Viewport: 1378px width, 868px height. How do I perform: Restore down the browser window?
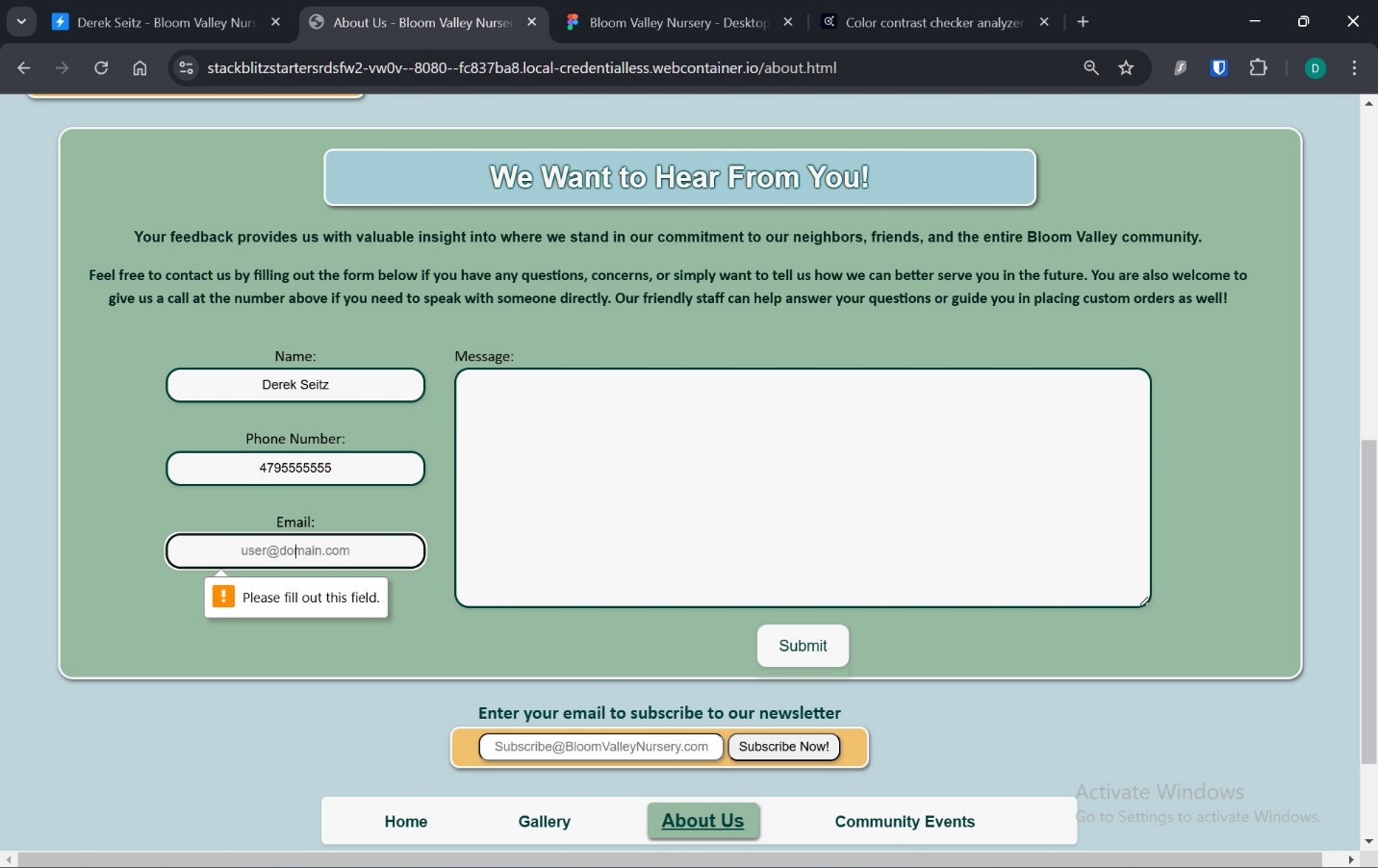(1305, 21)
